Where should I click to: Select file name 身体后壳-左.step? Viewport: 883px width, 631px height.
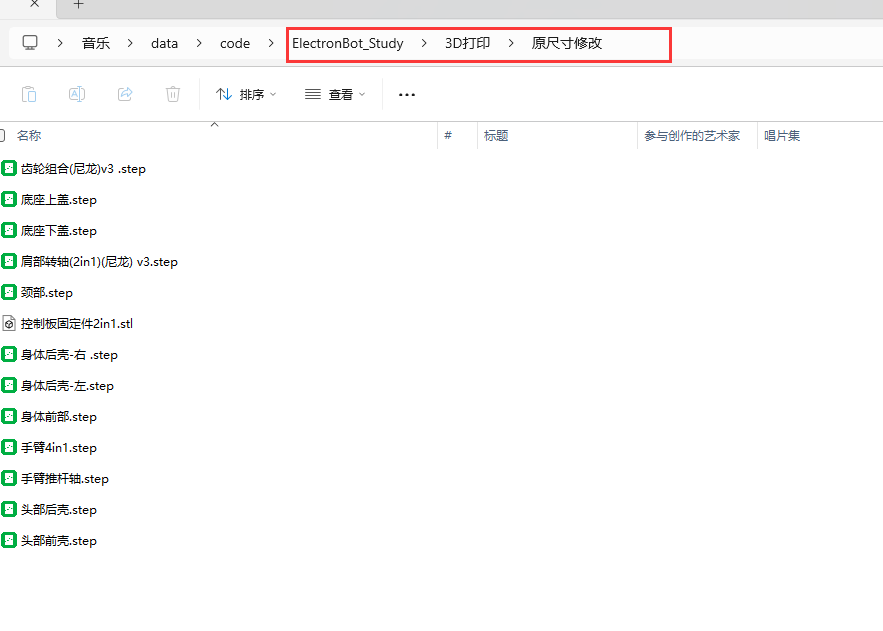coord(67,386)
